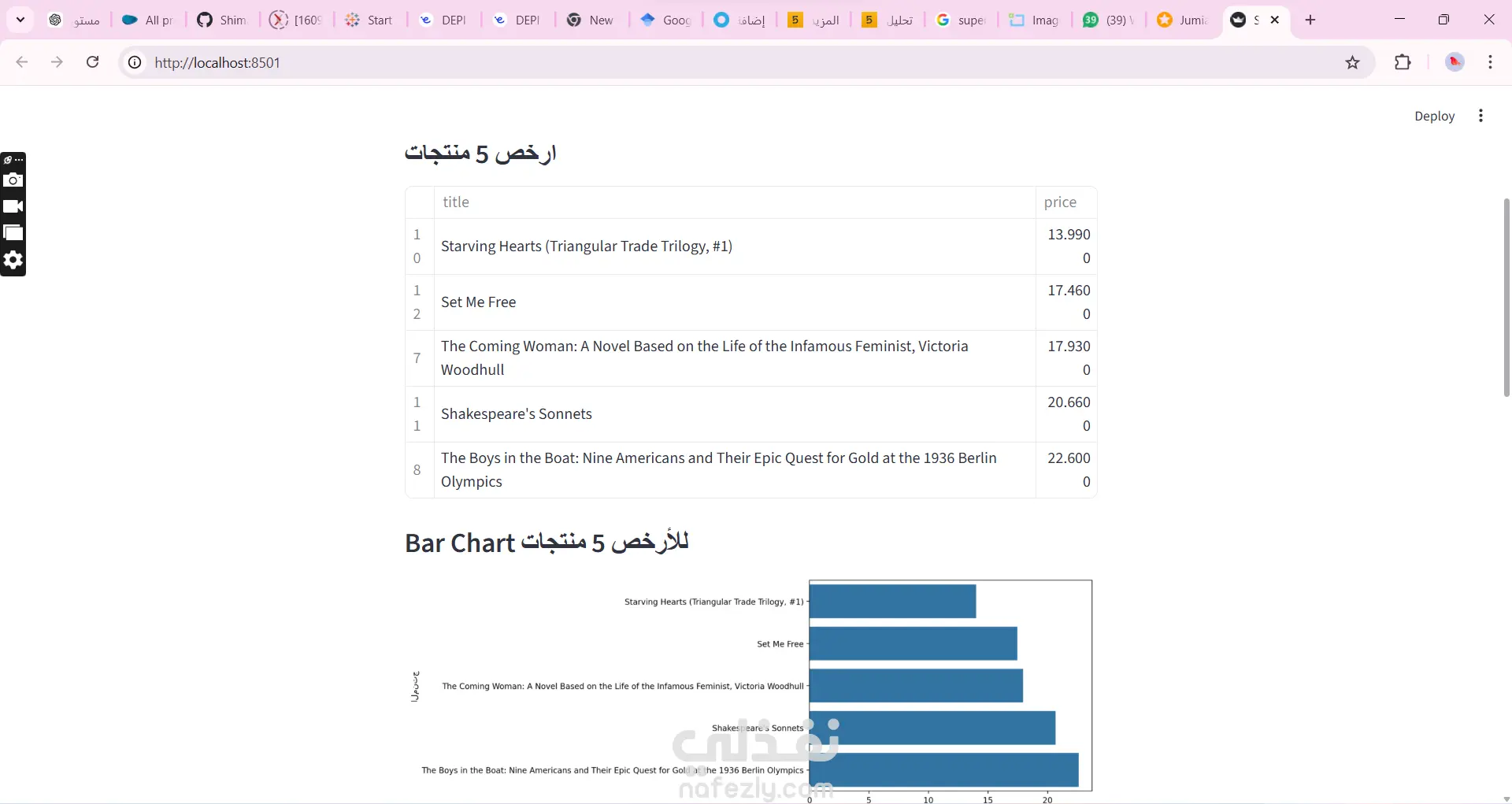
Task: Open the browser extensions puzzle icon
Action: (x=1403, y=62)
